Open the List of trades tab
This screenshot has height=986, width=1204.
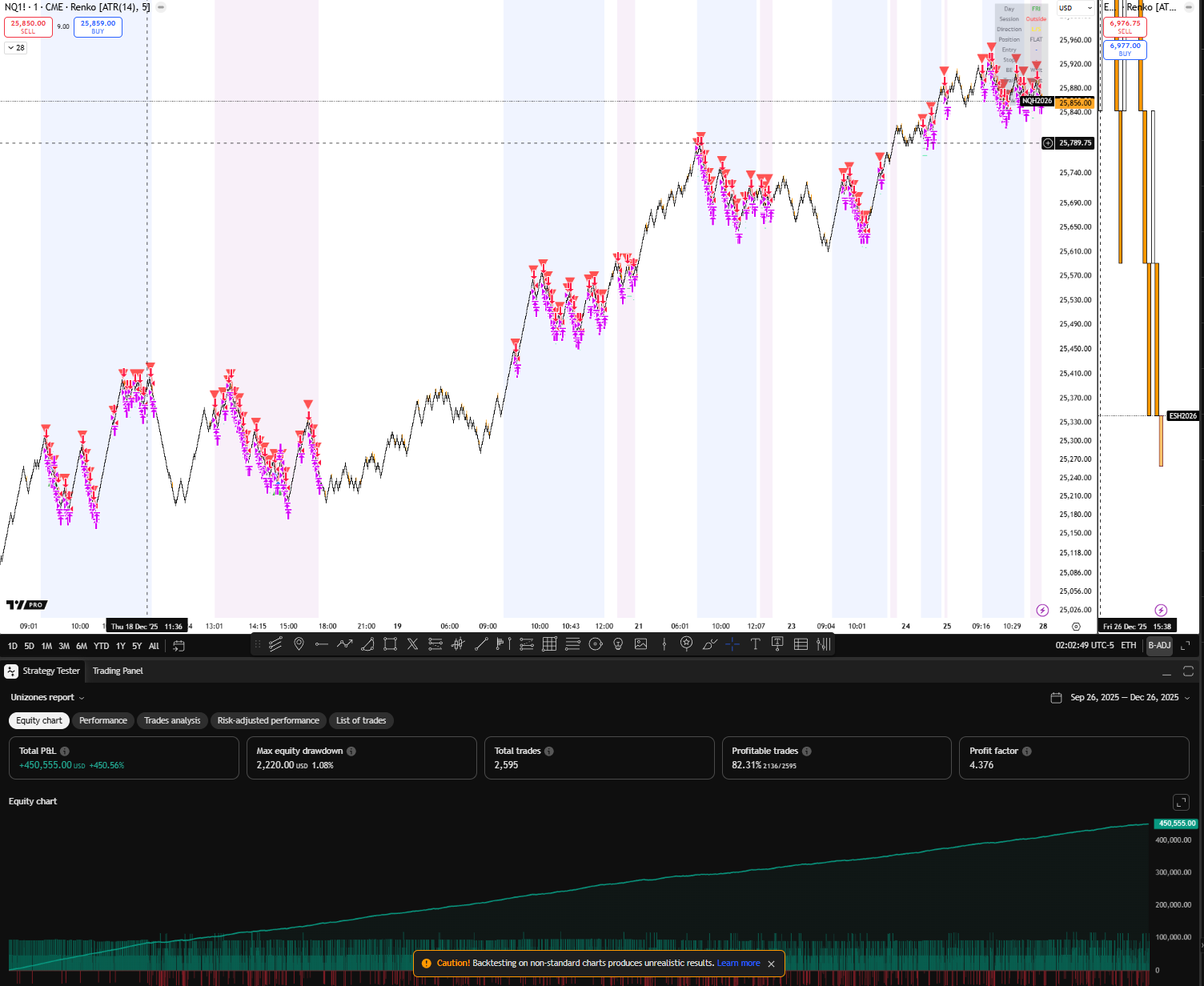[361, 721]
